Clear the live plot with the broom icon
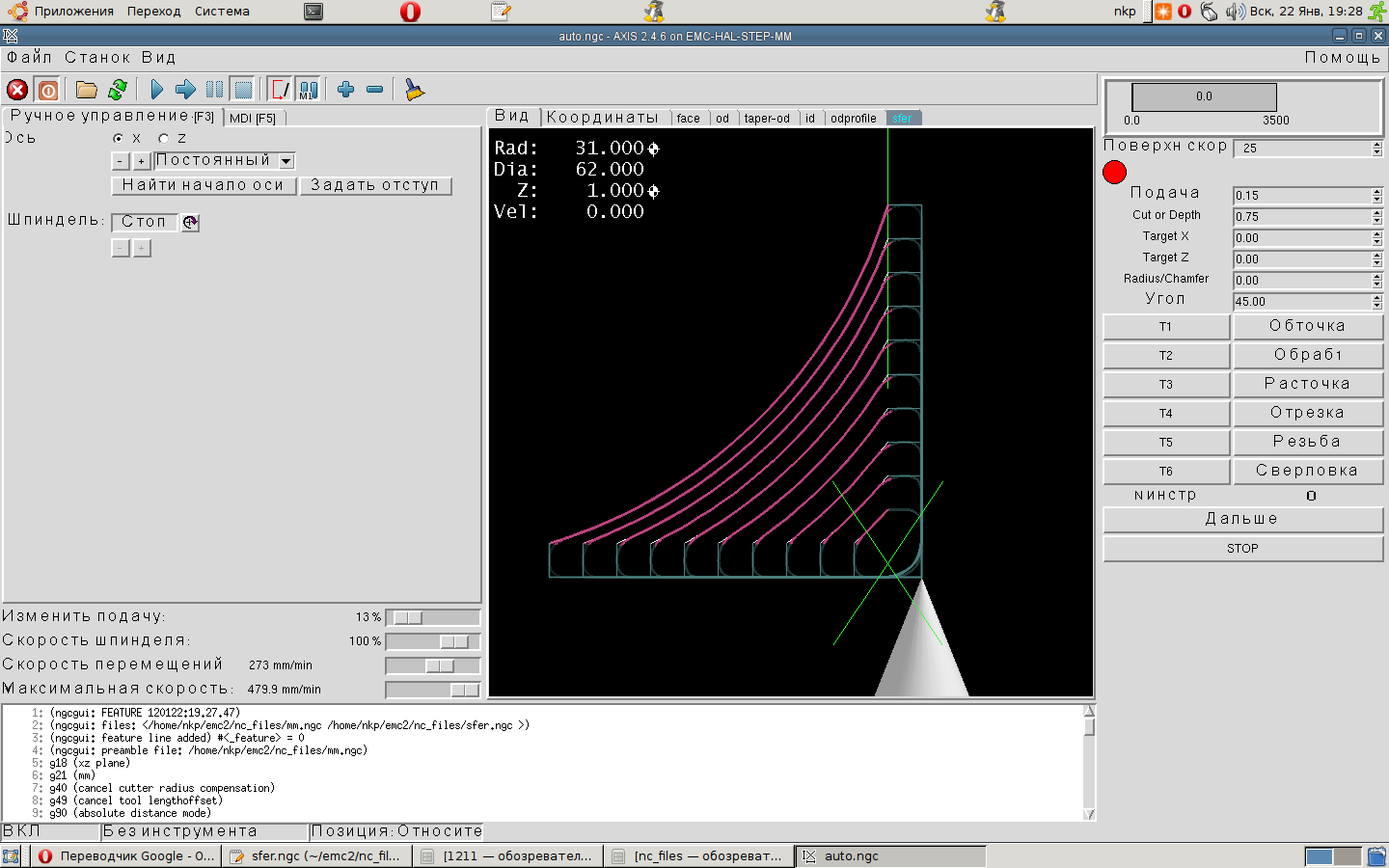Image resolution: width=1389 pixels, height=868 pixels. pyautogui.click(x=414, y=90)
